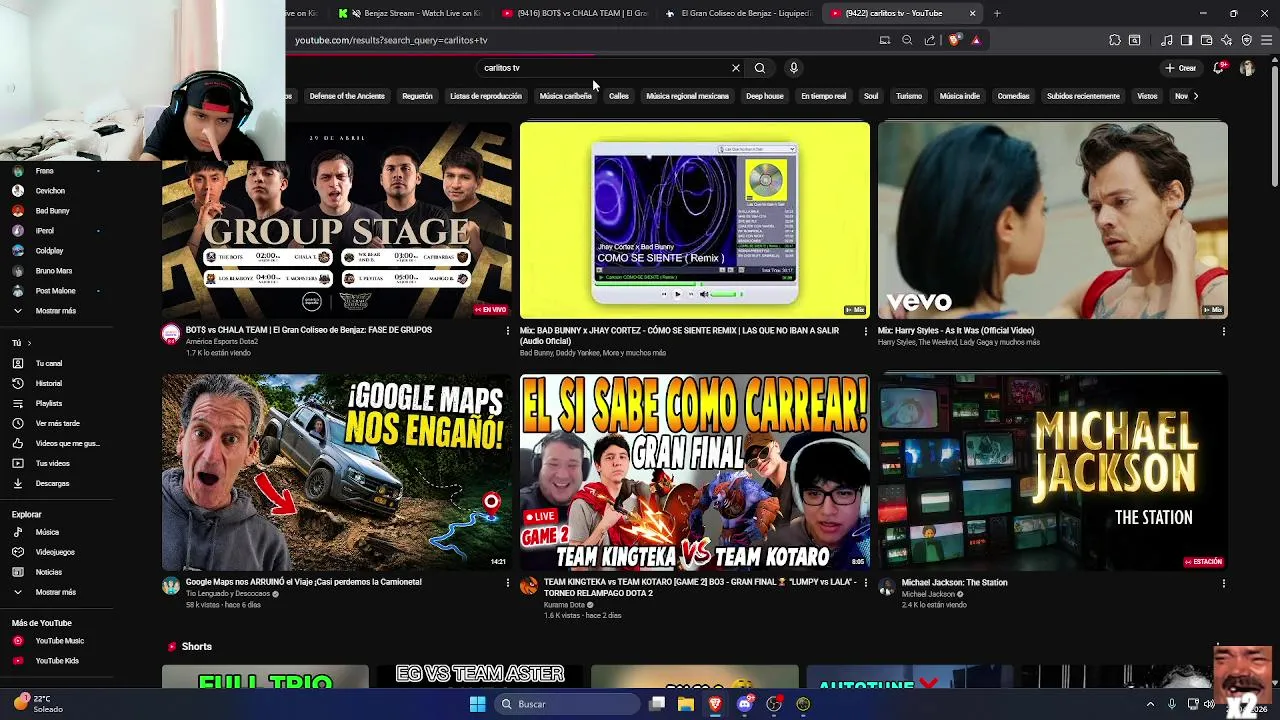Viewport: 1280px width, 720px height.
Task: Open options menu for Bad Bunny Jhay Cortez mix
Action: pos(866,331)
